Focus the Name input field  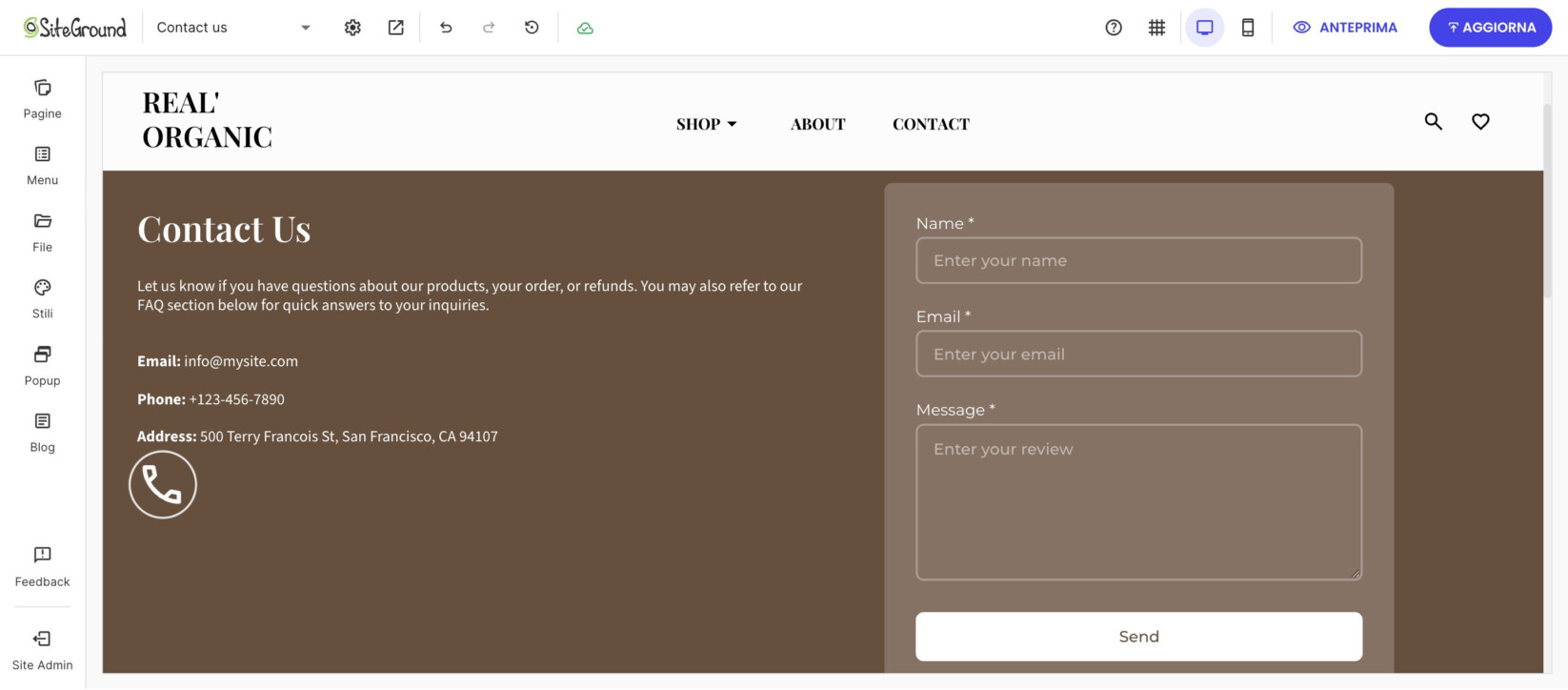[x=1139, y=260]
